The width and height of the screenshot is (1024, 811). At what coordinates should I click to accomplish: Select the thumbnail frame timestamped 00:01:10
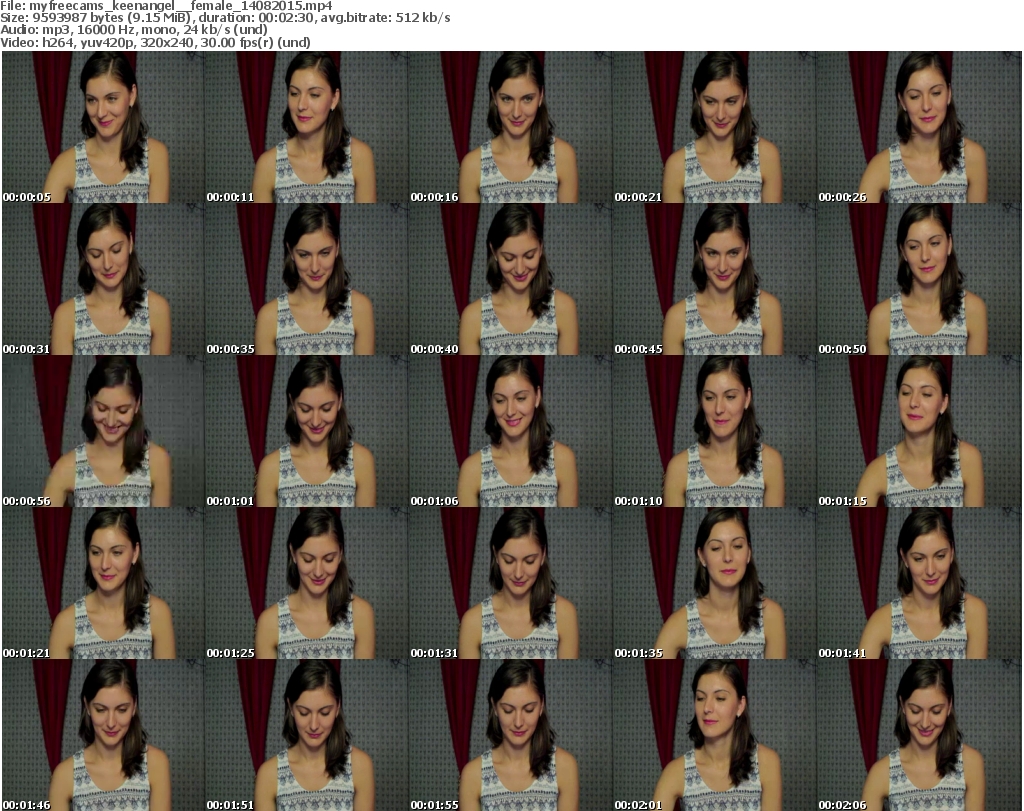pyautogui.click(x=714, y=432)
